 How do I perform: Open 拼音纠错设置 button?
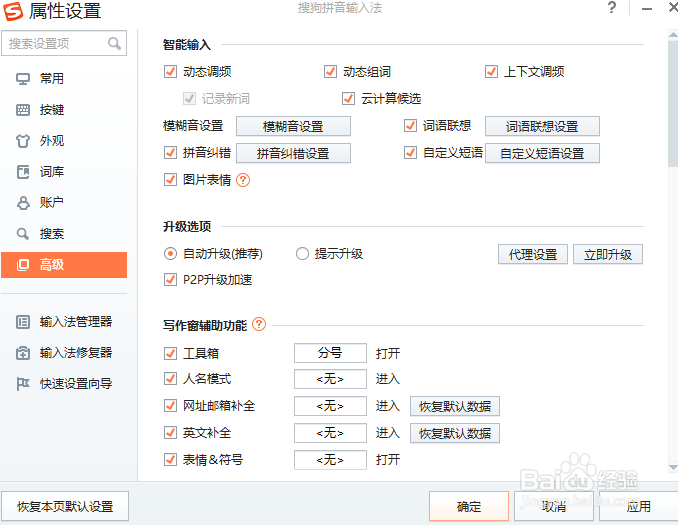293,153
